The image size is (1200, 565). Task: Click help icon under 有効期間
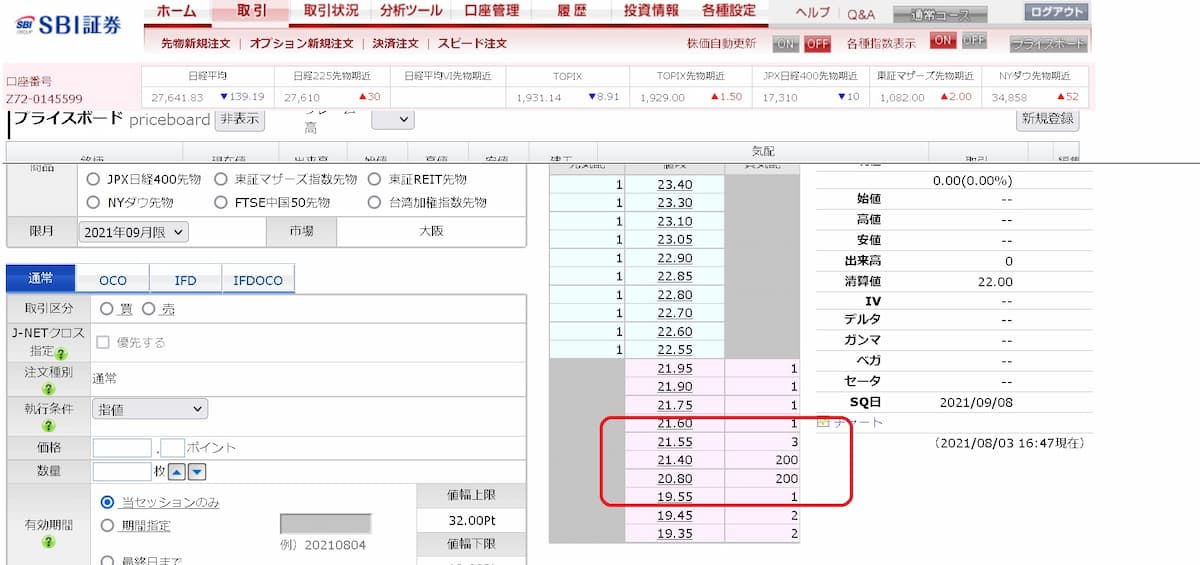47,541
